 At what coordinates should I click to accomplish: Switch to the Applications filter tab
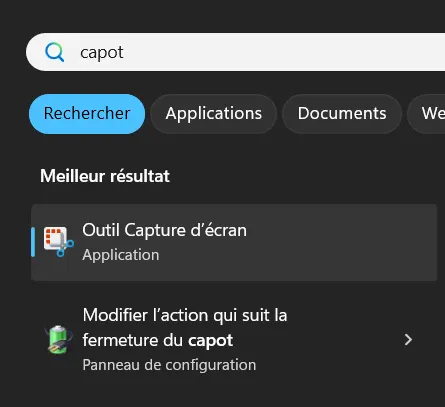pyautogui.click(x=214, y=114)
